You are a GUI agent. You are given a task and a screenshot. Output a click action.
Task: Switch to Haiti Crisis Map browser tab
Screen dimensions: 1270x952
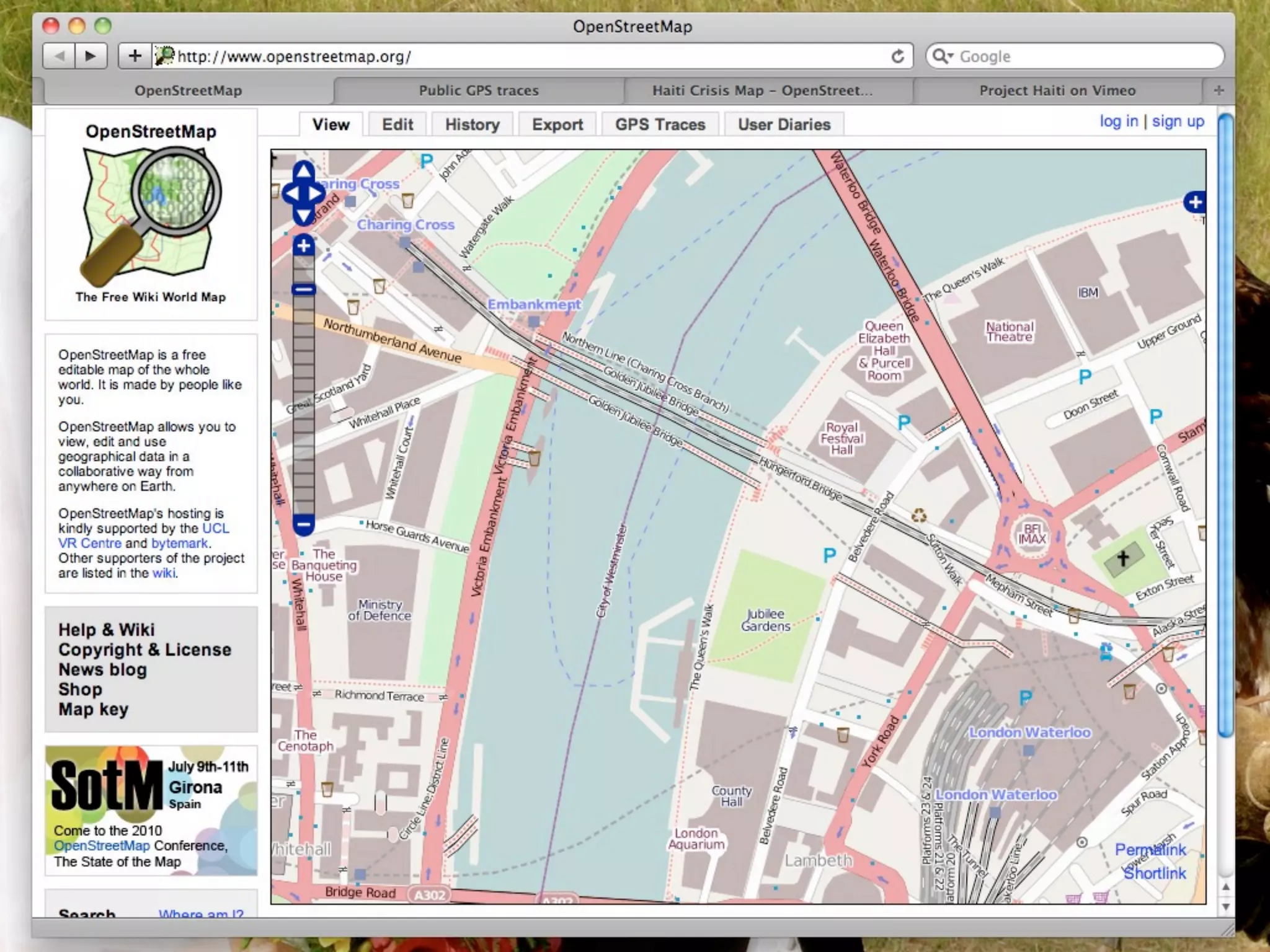[762, 90]
